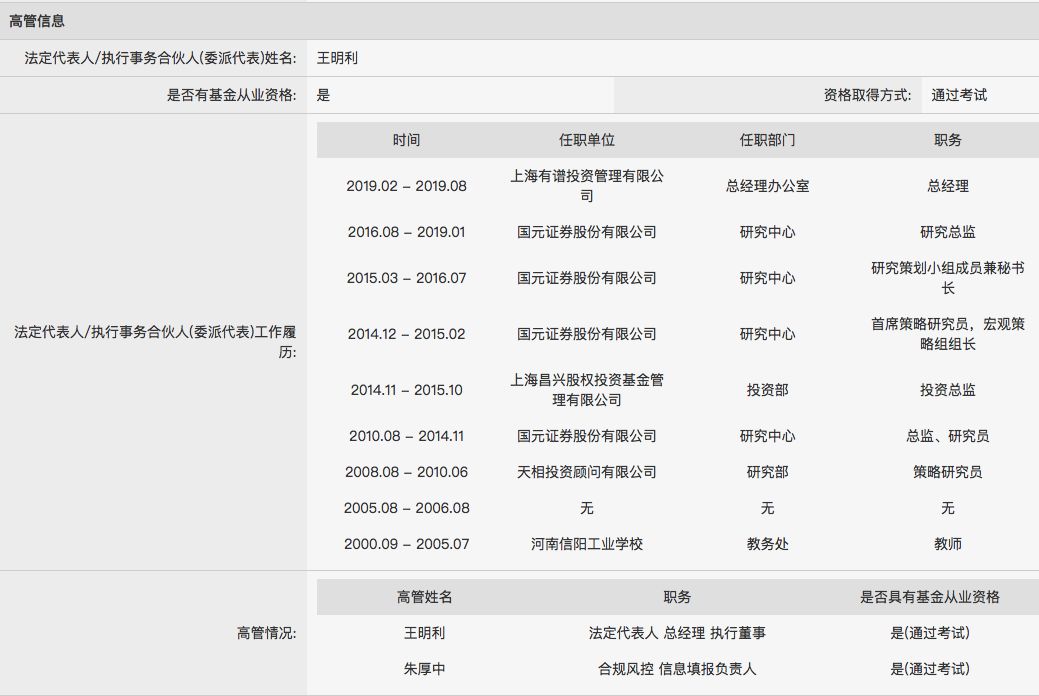Select the period 2016.08 – 2019.01
1039x696 pixels.
pos(406,232)
